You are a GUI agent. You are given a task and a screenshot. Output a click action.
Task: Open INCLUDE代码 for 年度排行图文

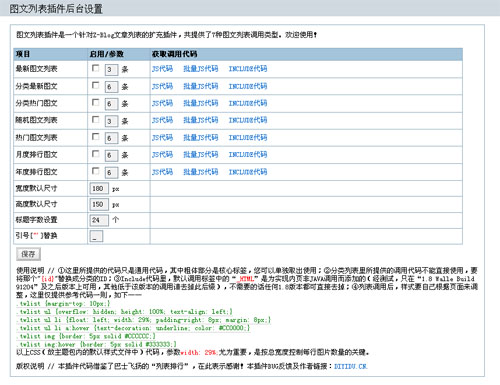coord(248,172)
